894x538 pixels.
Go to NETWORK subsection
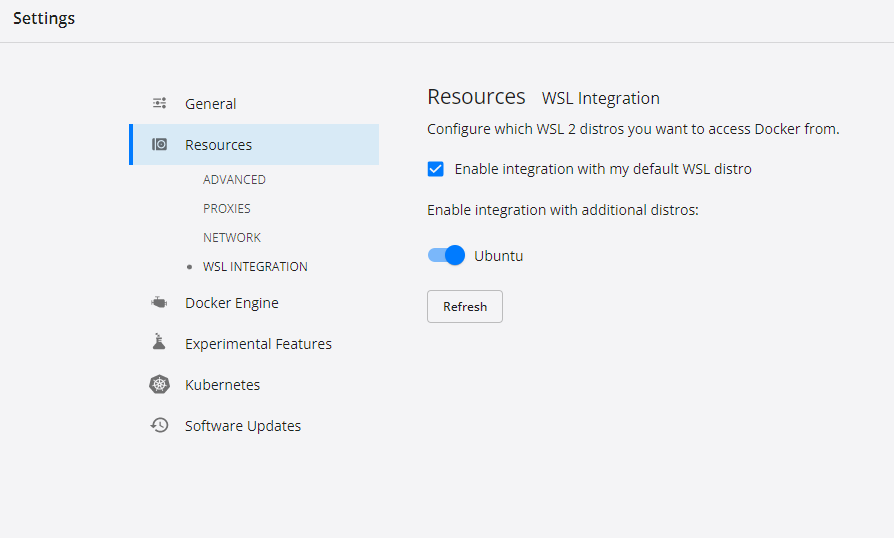point(232,238)
